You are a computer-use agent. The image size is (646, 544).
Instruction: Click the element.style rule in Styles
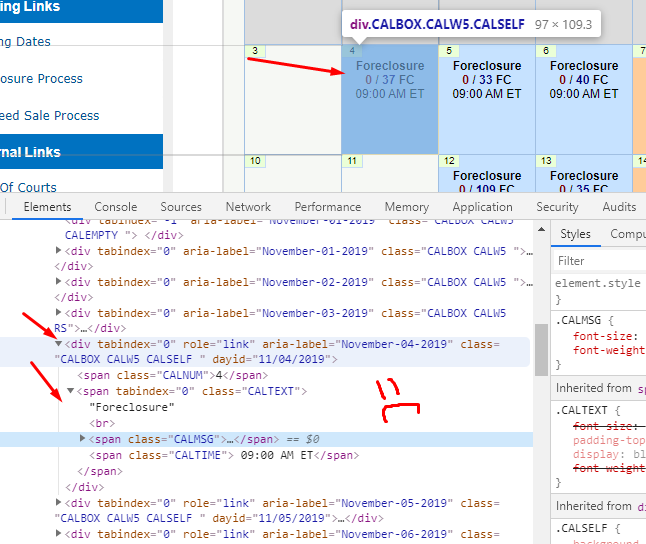[x=598, y=283]
